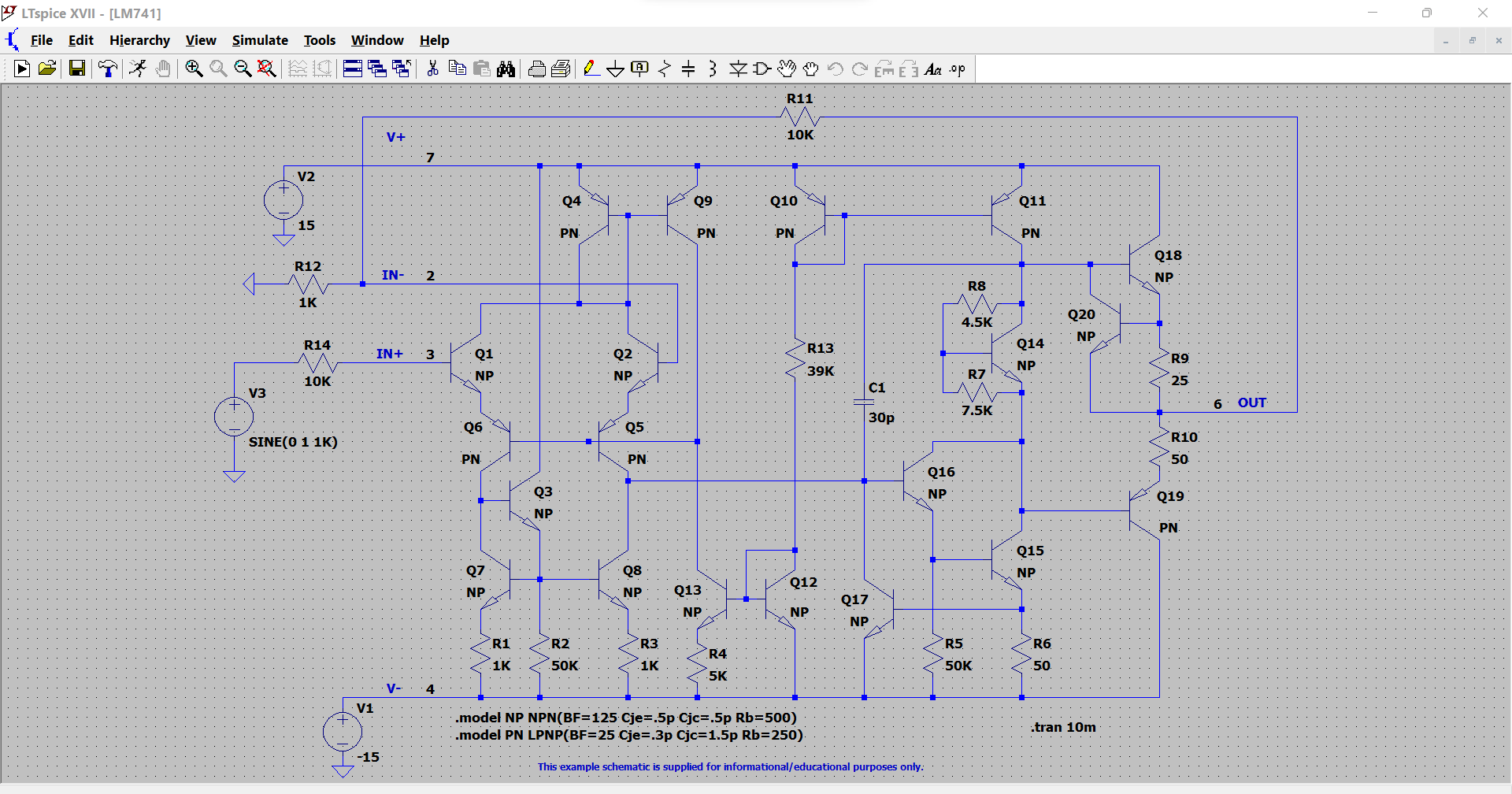Screen dimensions: 1512x794
Task: Open the Simulate menu
Action: pyautogui.click(x=260, y=40)
